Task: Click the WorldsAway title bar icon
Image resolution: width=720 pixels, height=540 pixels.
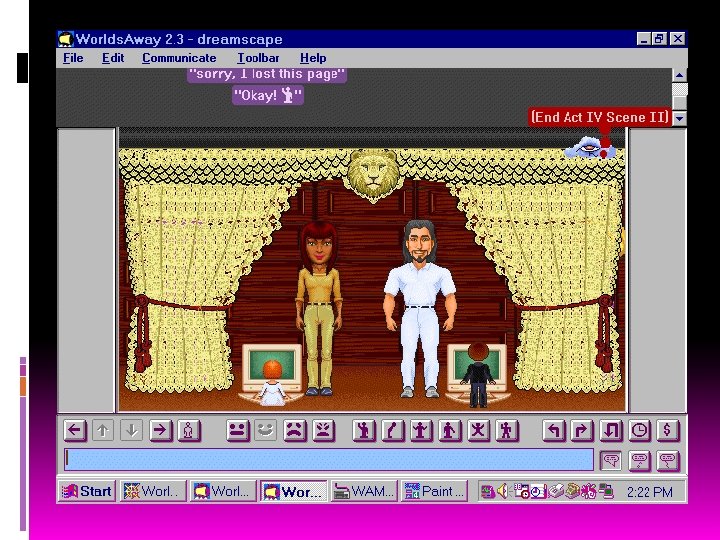Action: tap(66, 39)
